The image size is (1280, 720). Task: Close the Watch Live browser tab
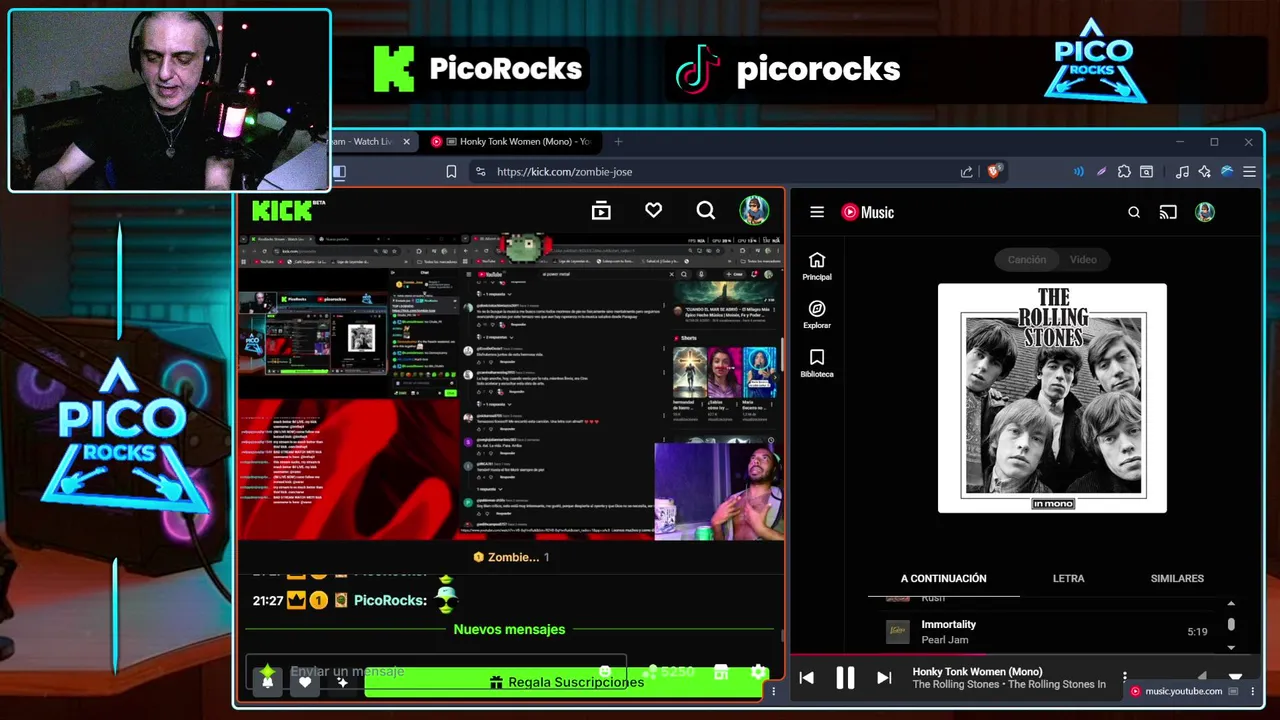click(406, 142)
